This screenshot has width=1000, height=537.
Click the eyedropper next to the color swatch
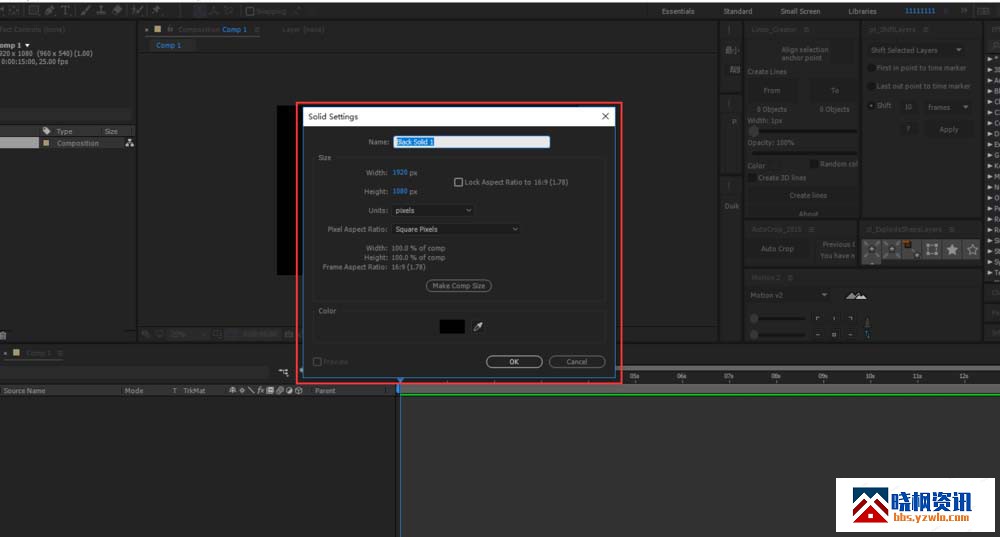(478, 327)
